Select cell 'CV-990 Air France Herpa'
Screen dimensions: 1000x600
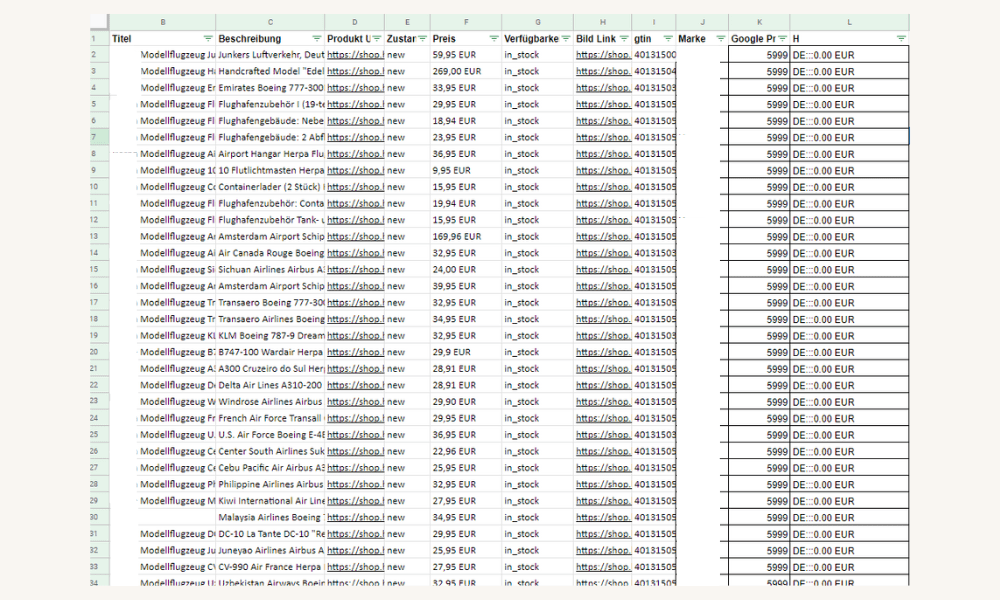pos(270,567)
